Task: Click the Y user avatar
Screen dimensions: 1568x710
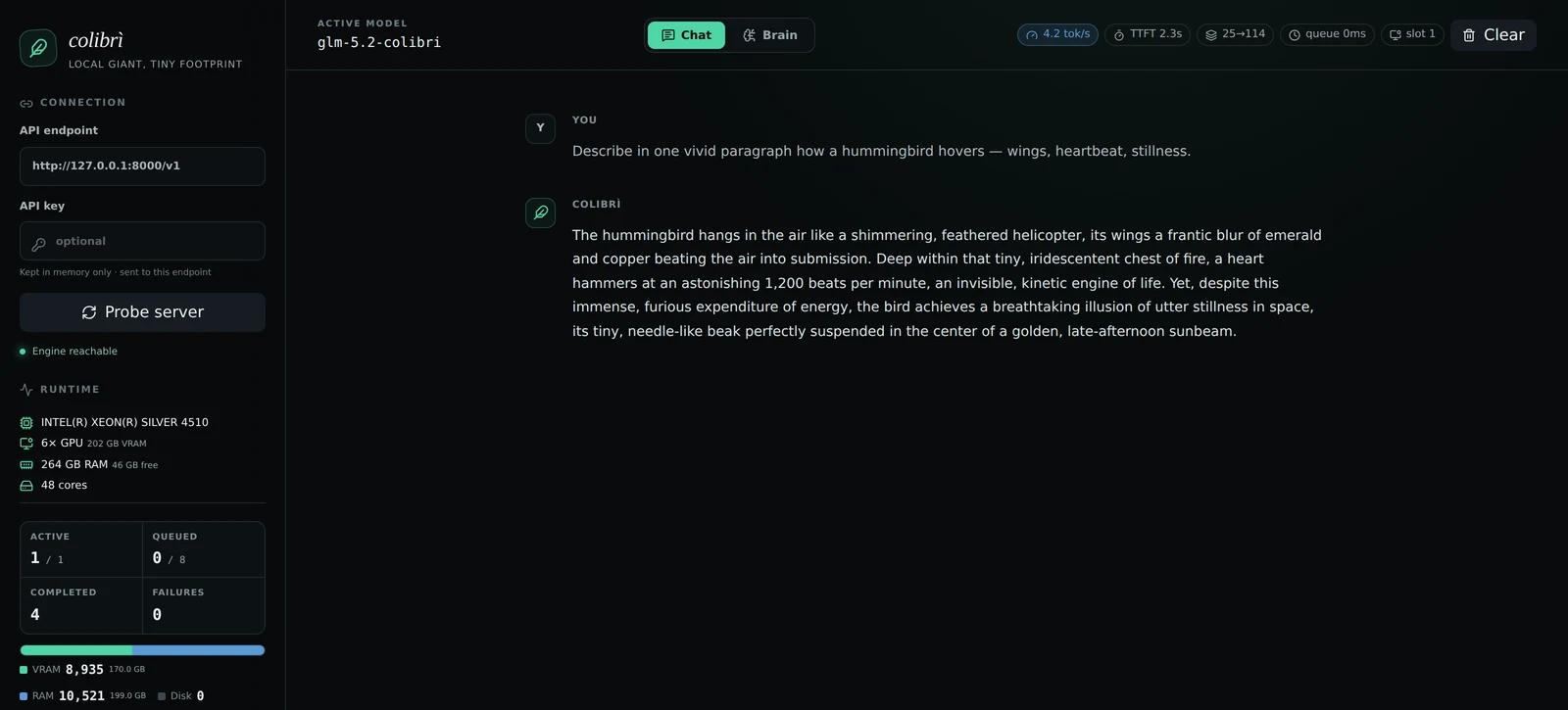Action: [540, 128]
